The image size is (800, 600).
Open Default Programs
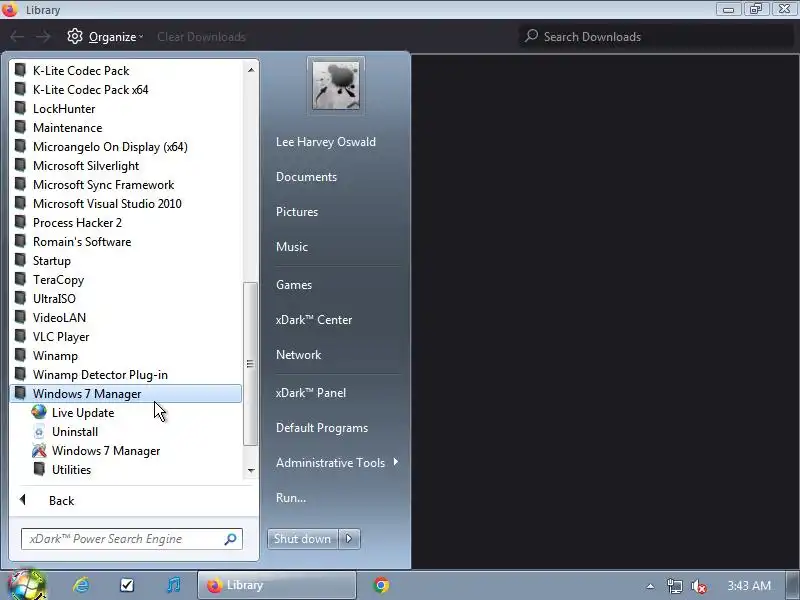(x=322, y=428)
